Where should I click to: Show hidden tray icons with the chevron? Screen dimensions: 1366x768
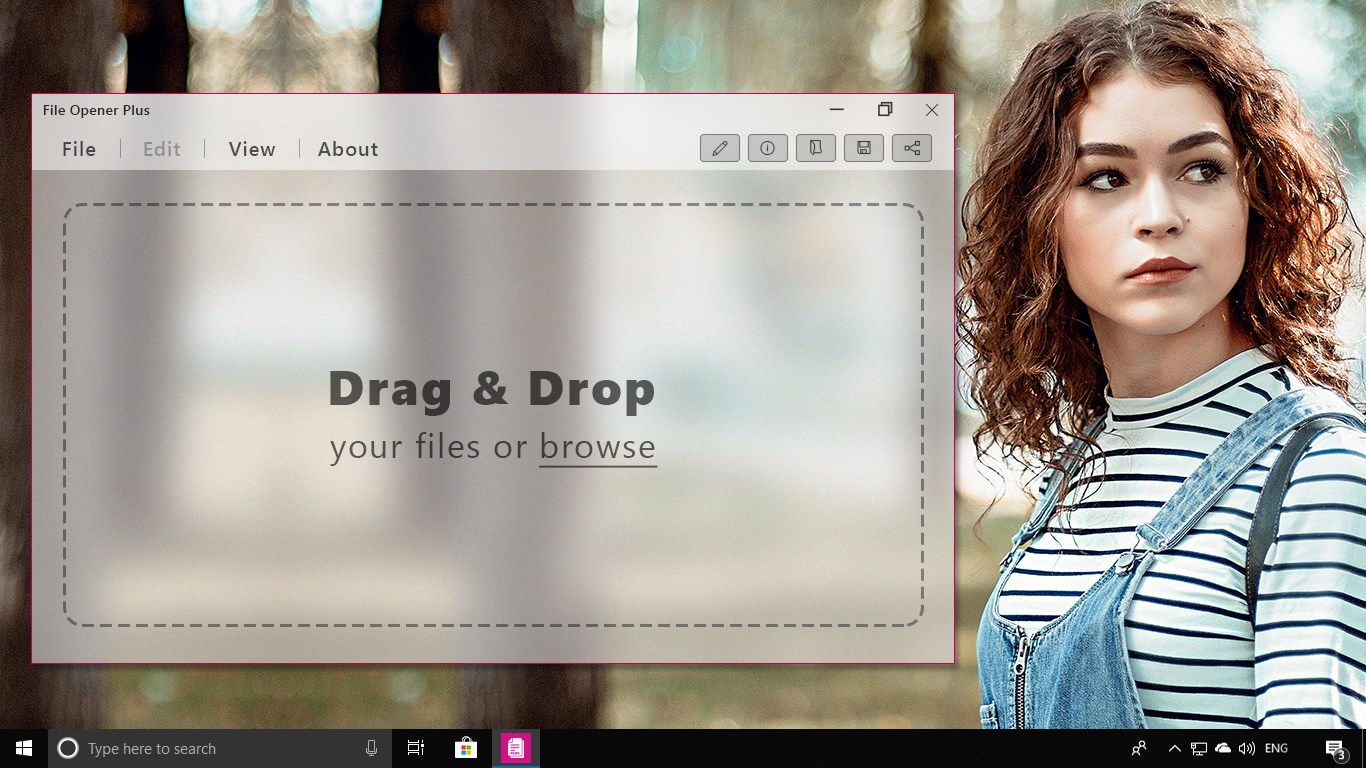tap(1175, 748)
